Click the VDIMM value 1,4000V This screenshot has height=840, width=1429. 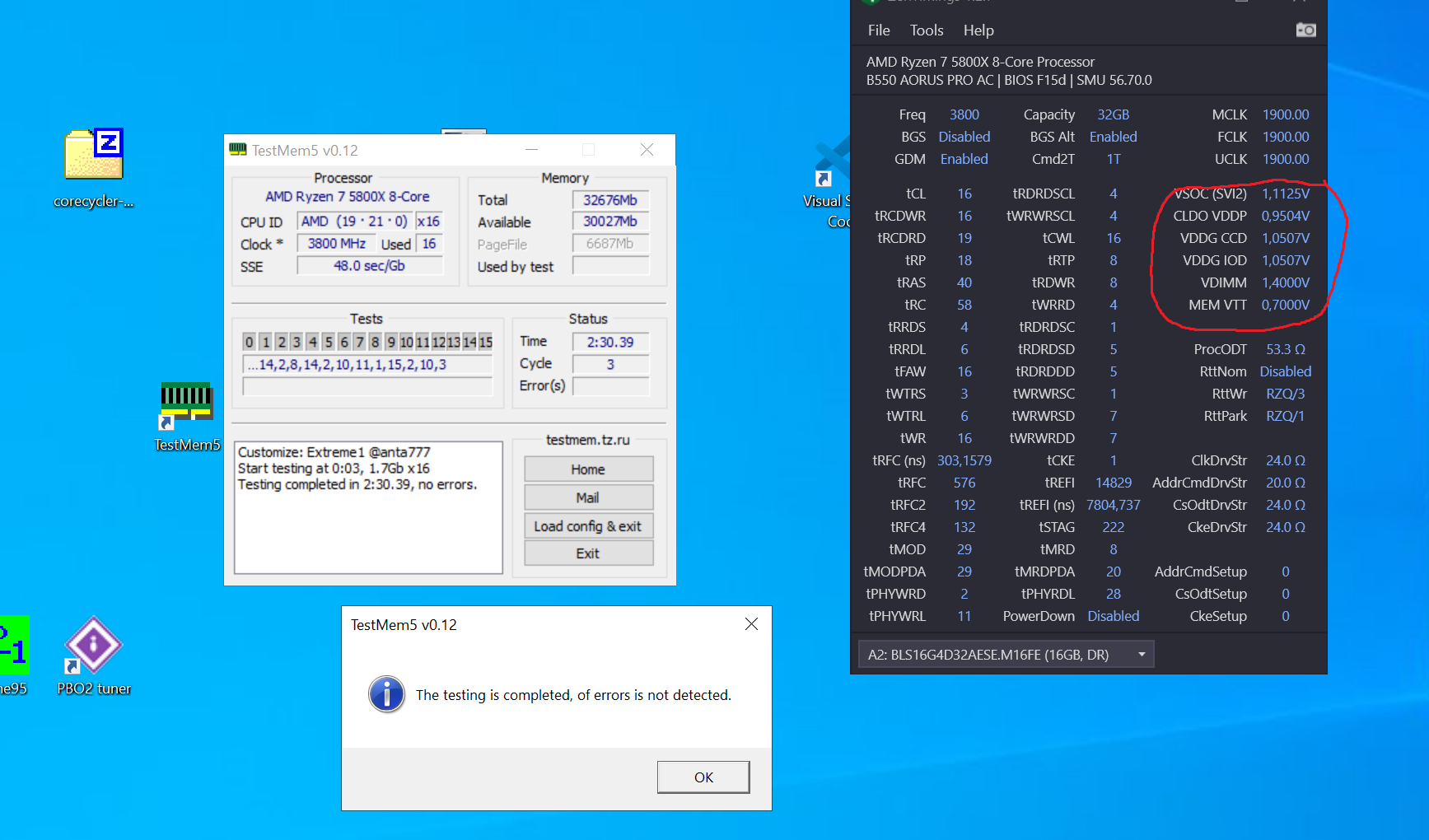1286,282
